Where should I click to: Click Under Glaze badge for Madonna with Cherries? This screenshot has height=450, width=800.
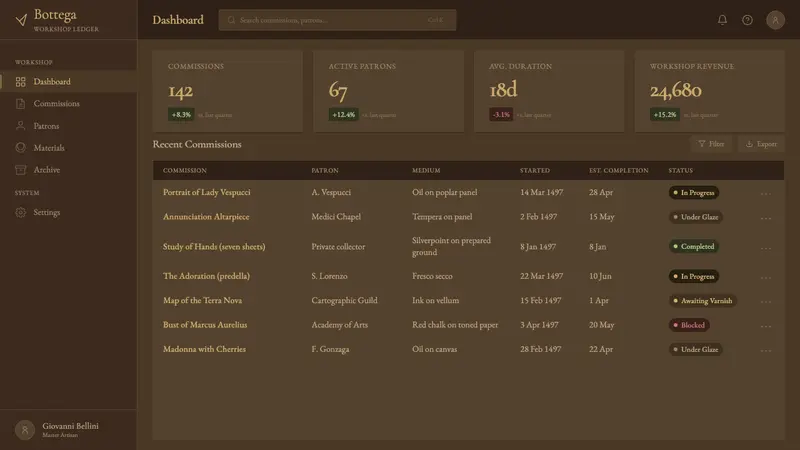coord(695,349)
